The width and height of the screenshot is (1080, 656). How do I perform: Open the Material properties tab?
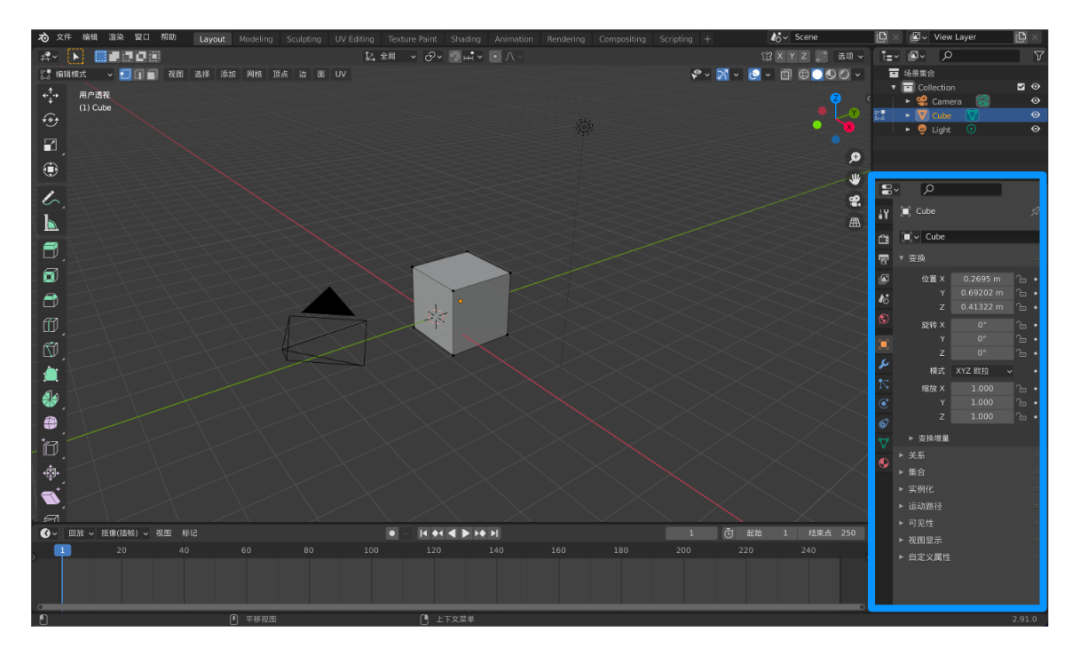[884, 463]
